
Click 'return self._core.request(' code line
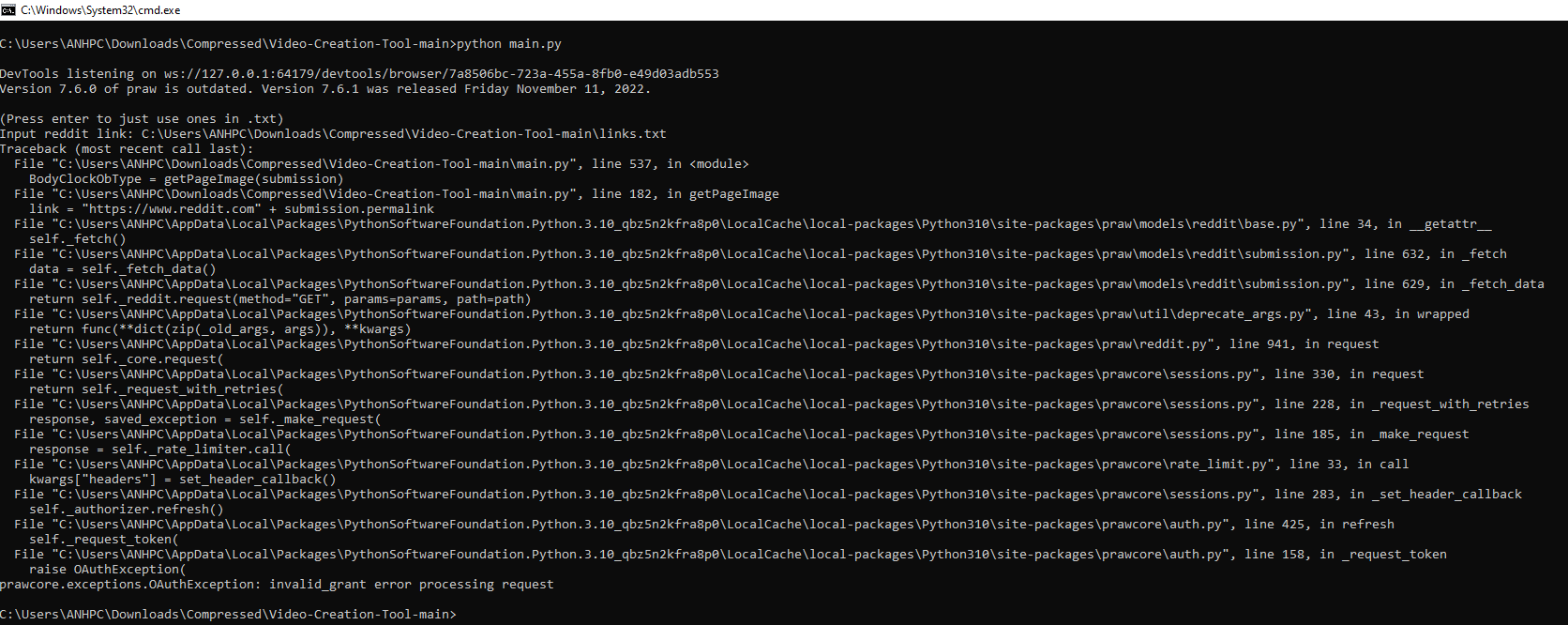tap(127, 359)
